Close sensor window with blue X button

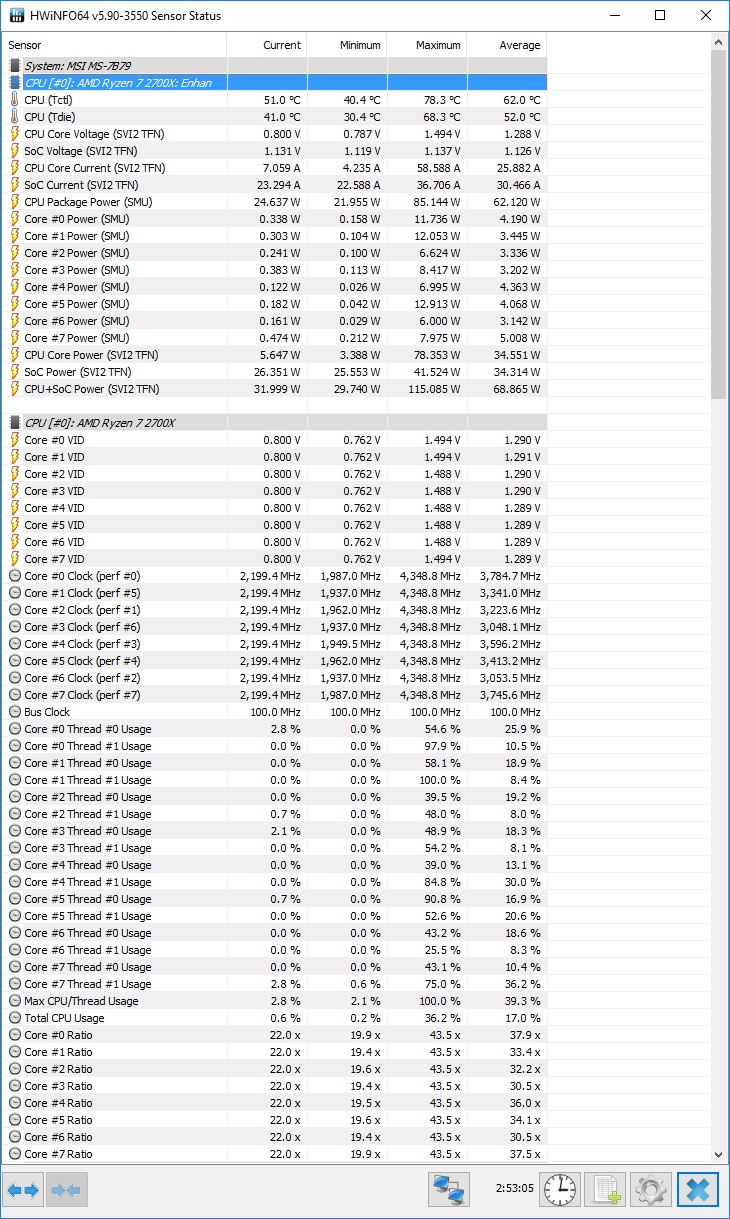(x=698, y=1190)
